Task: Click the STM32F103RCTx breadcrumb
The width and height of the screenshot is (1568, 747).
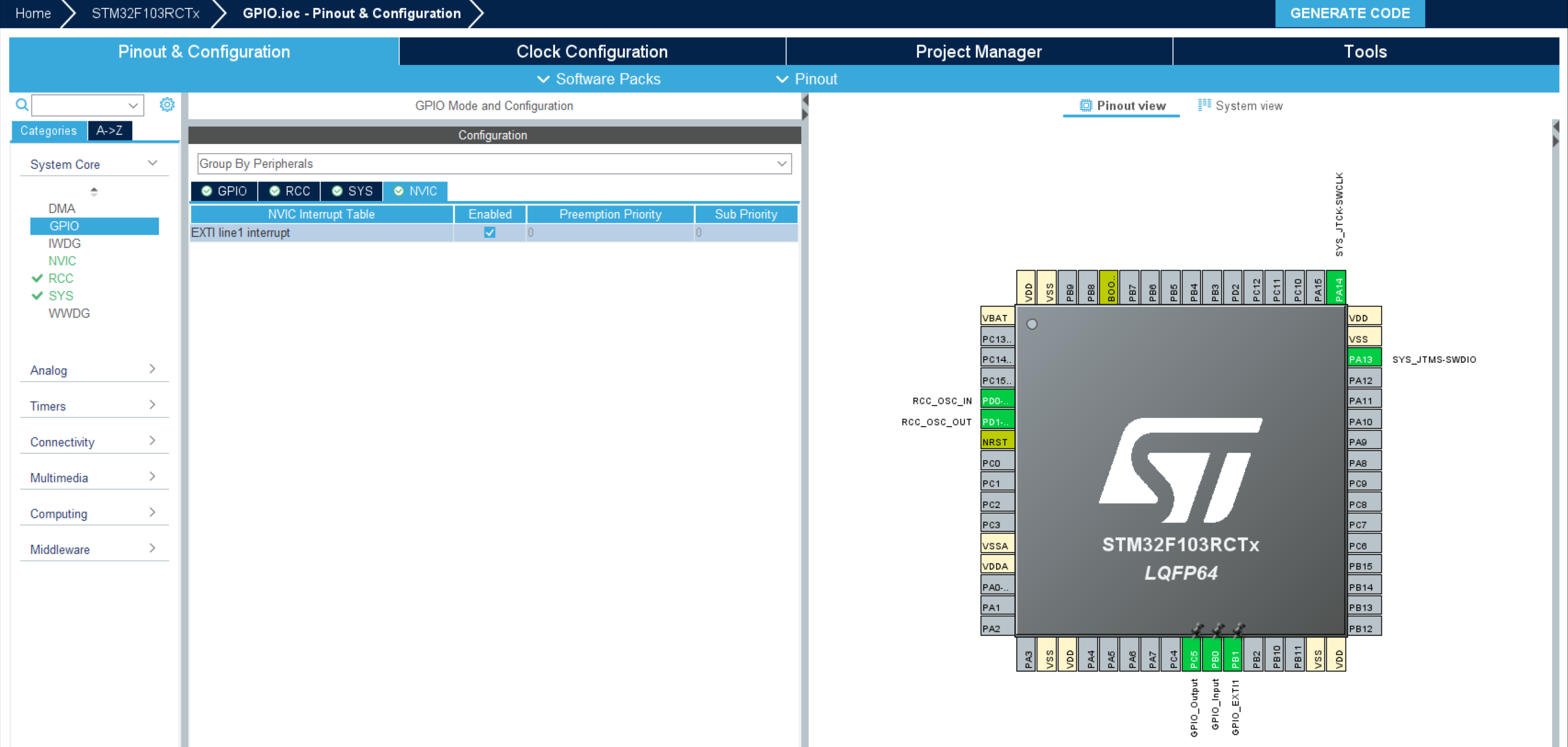Action: [x=146, y=13]
